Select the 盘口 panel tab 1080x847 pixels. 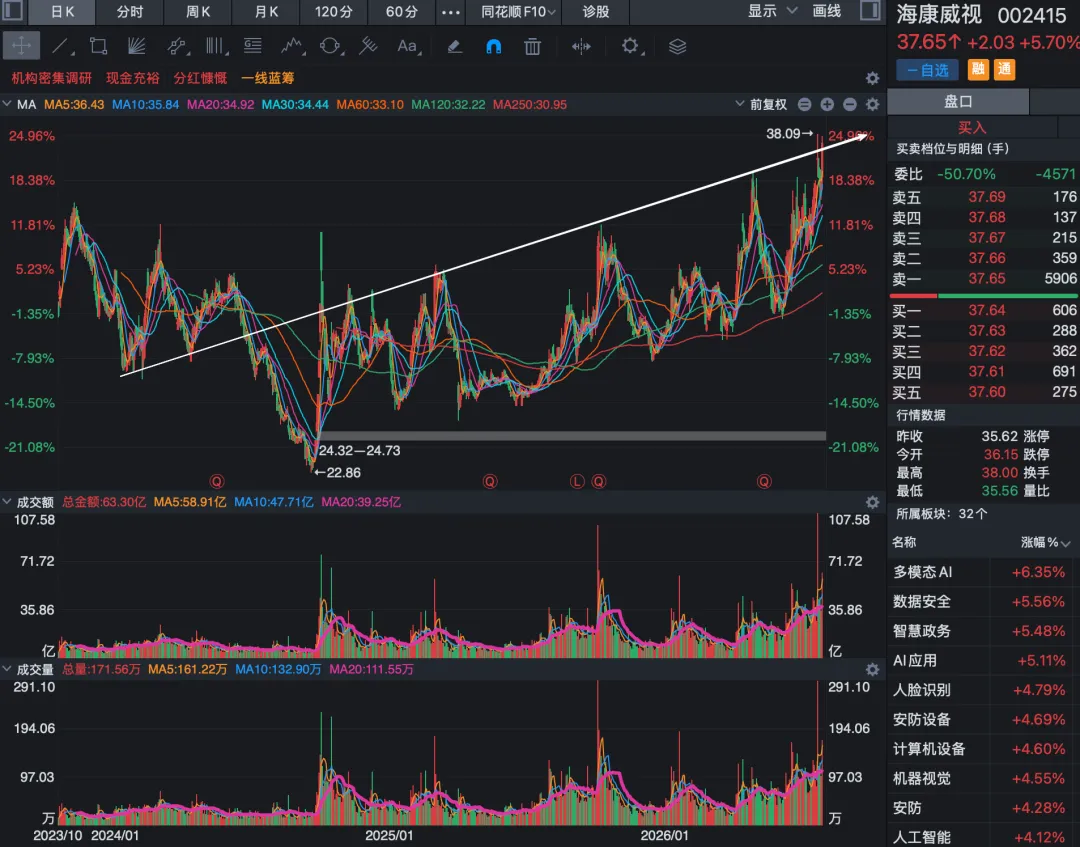tap(958, 102)
